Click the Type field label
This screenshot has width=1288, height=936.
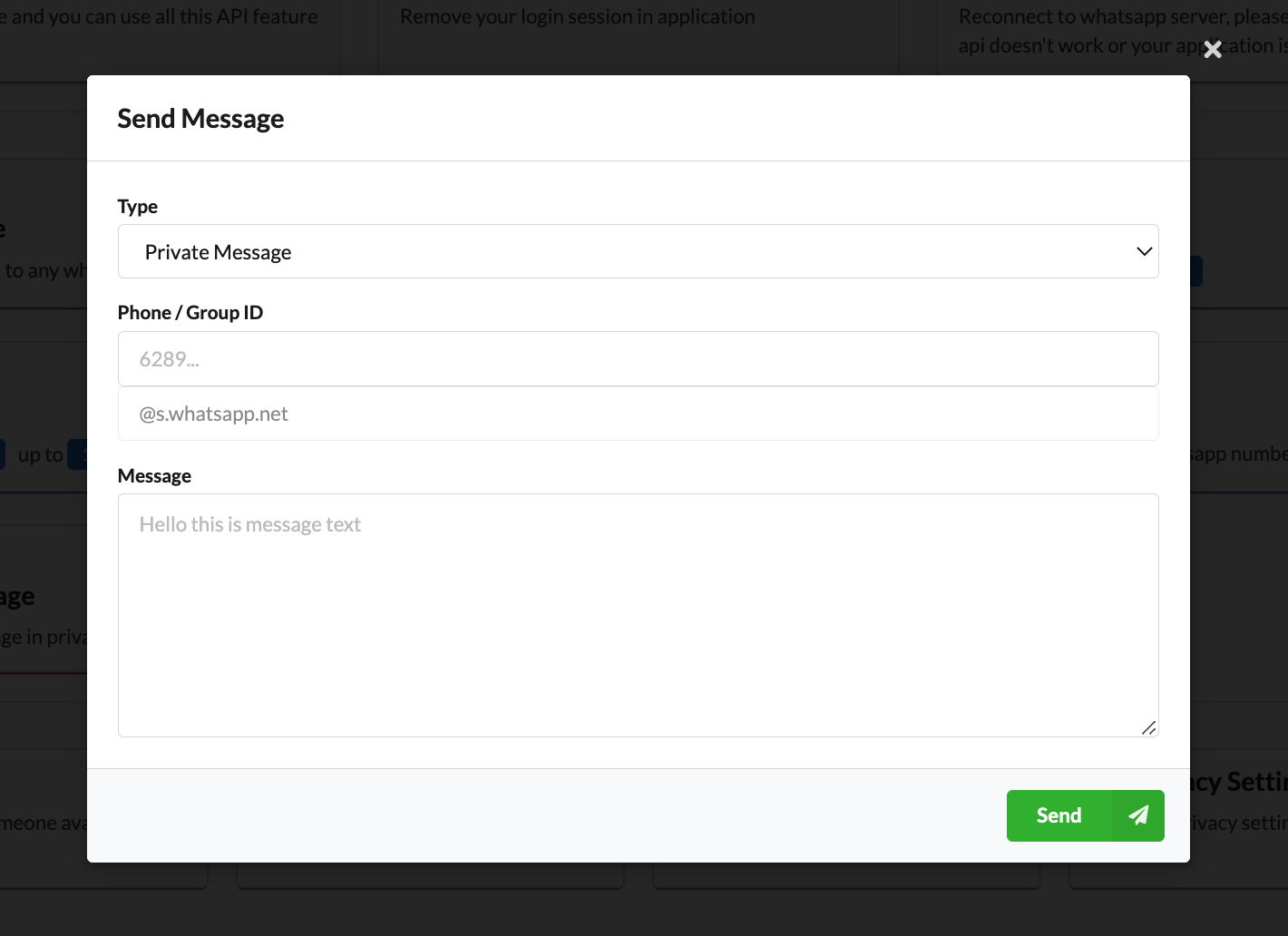pyautogui.click(x=138, y=207)
